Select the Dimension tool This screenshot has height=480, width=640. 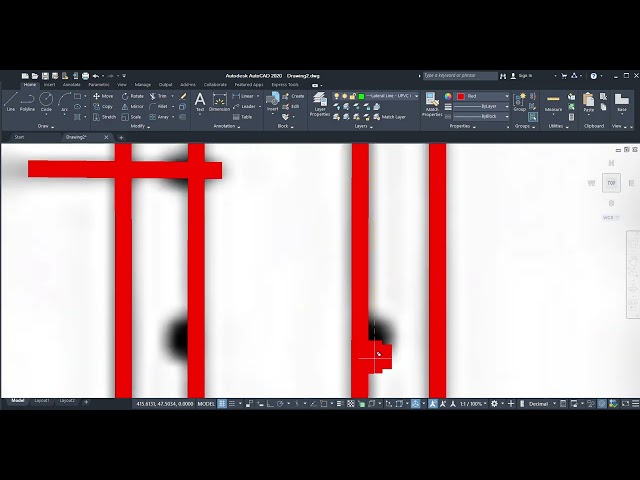(220, 102)
